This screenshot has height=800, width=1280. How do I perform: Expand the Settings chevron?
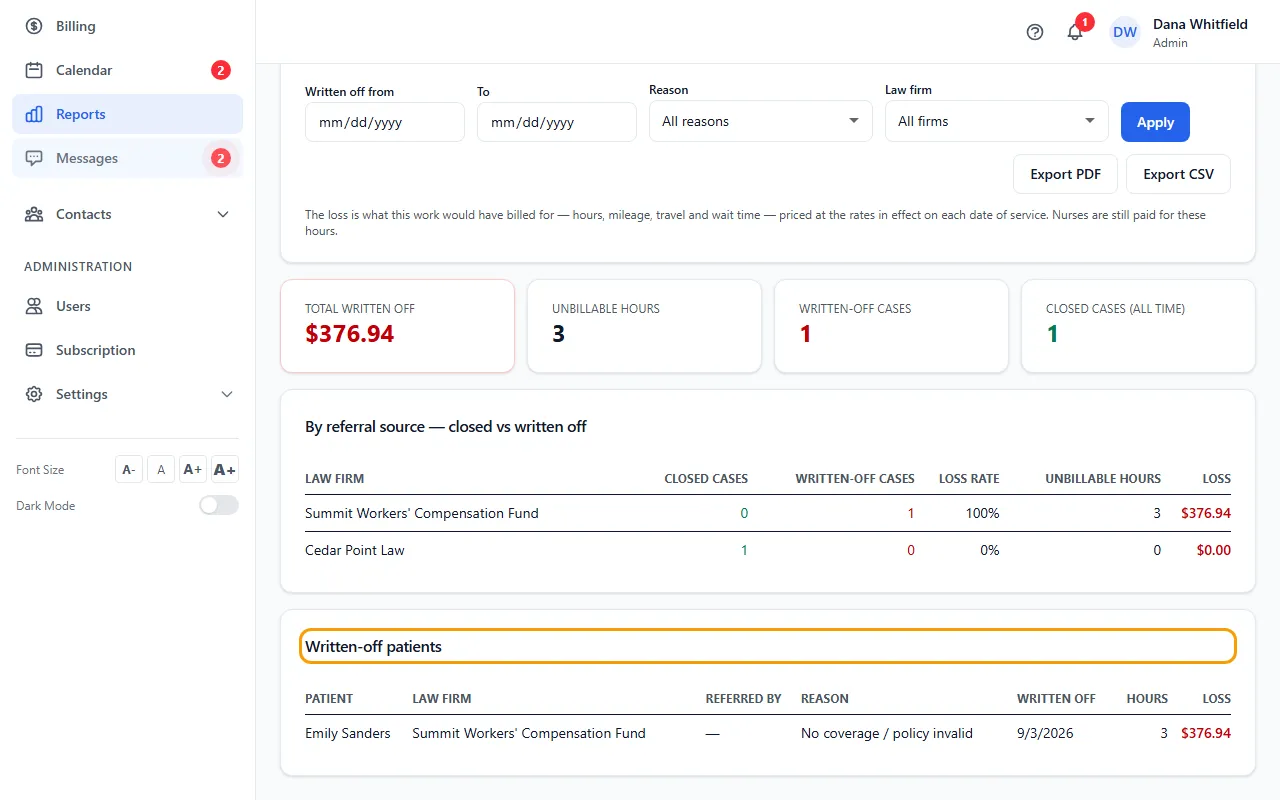click(x=226, y=394)
